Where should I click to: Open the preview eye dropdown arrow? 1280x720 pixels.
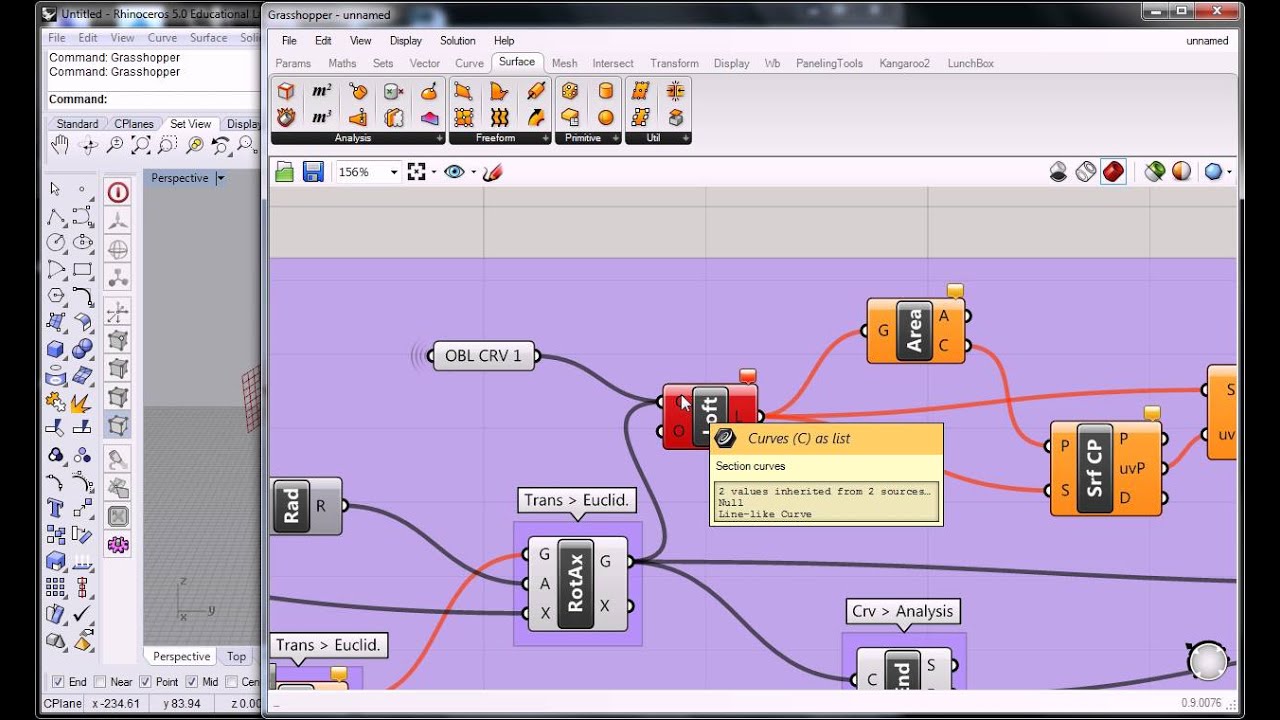click(473, 172)
